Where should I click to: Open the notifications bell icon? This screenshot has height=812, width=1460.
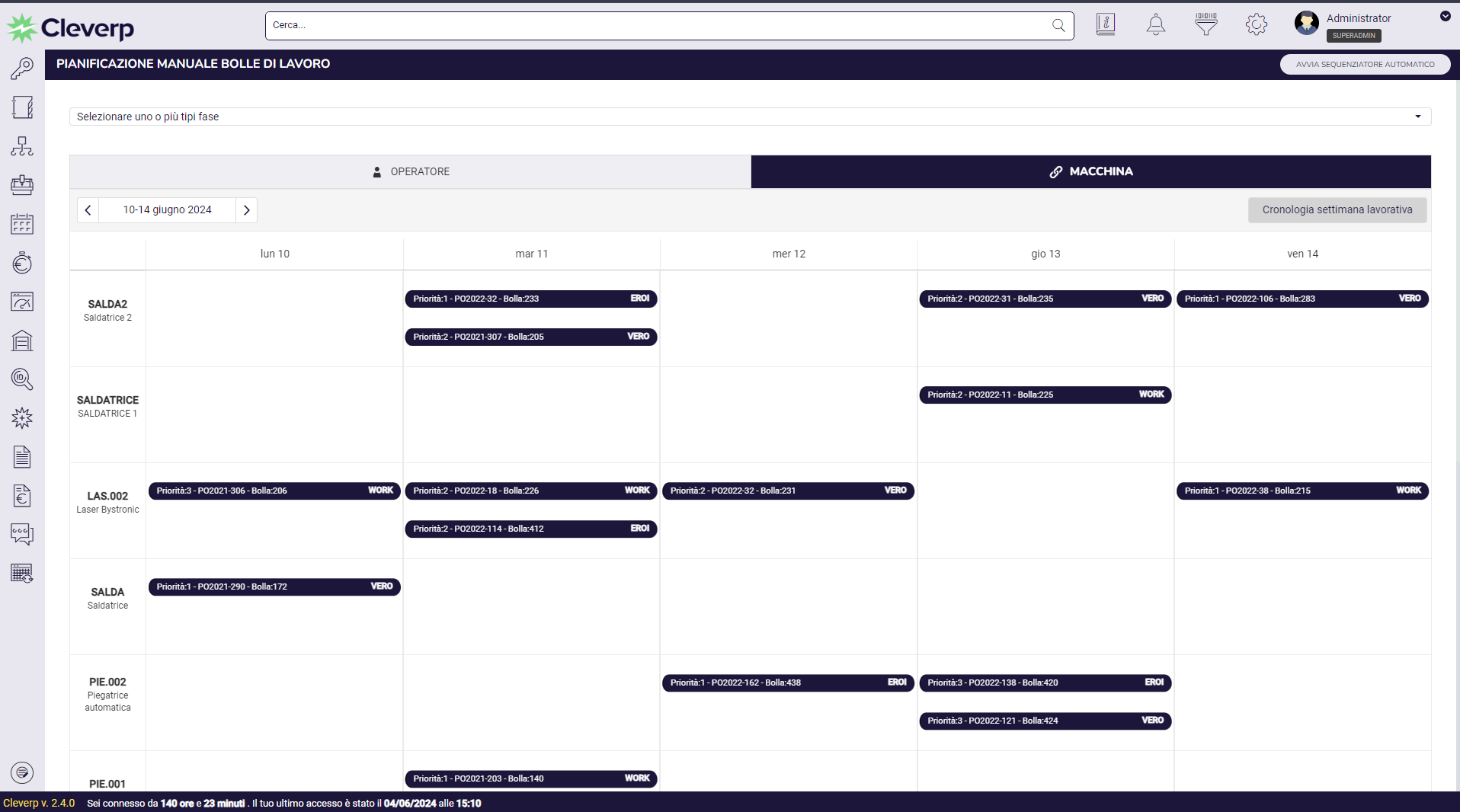(x=1156, y=24)
